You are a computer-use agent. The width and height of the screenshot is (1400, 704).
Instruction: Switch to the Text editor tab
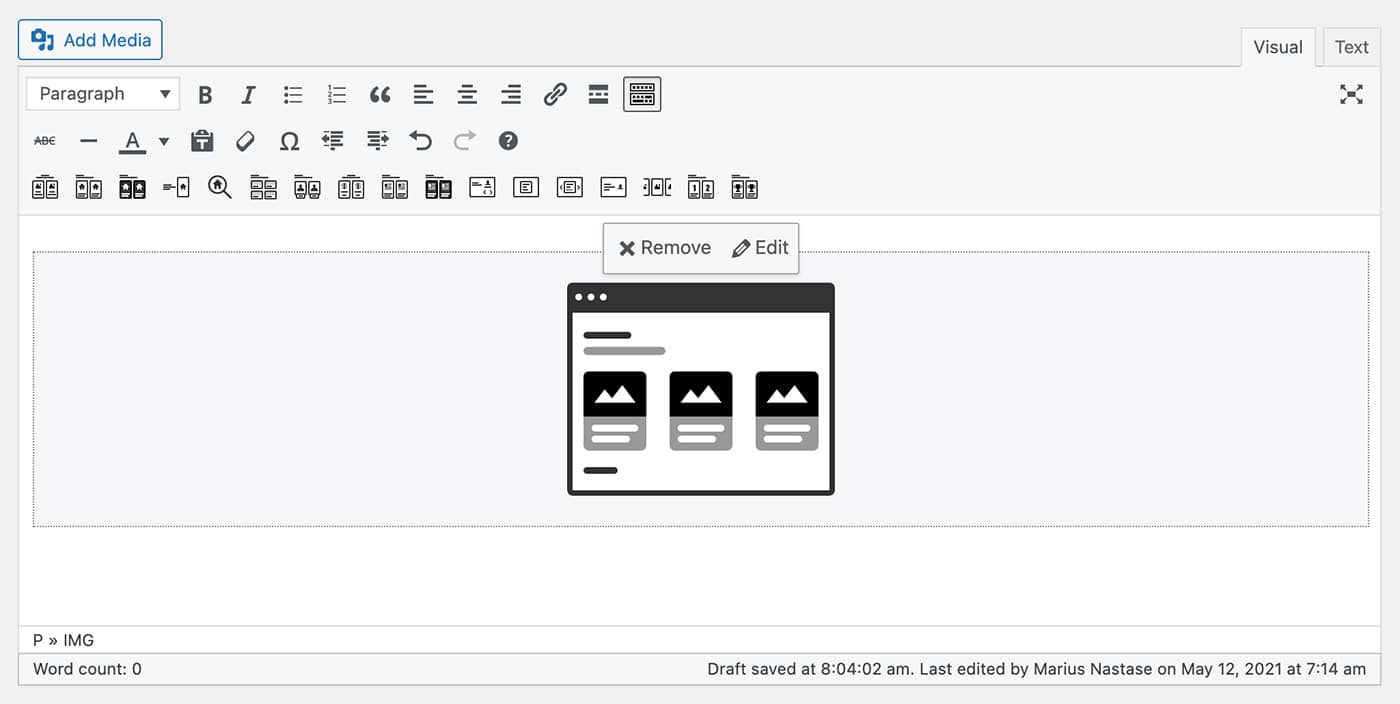tap(1351, 47)
